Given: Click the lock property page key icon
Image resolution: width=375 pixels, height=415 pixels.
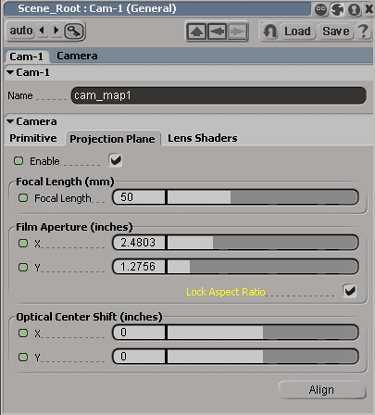Looking at the screenshot, I should coord(74,31).
